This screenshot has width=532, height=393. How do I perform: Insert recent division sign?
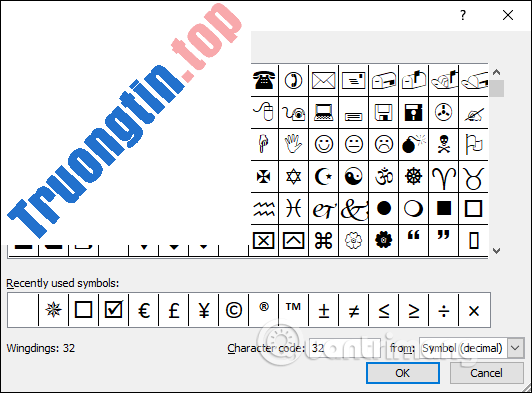pyautogui.click(x=443, y=310)
